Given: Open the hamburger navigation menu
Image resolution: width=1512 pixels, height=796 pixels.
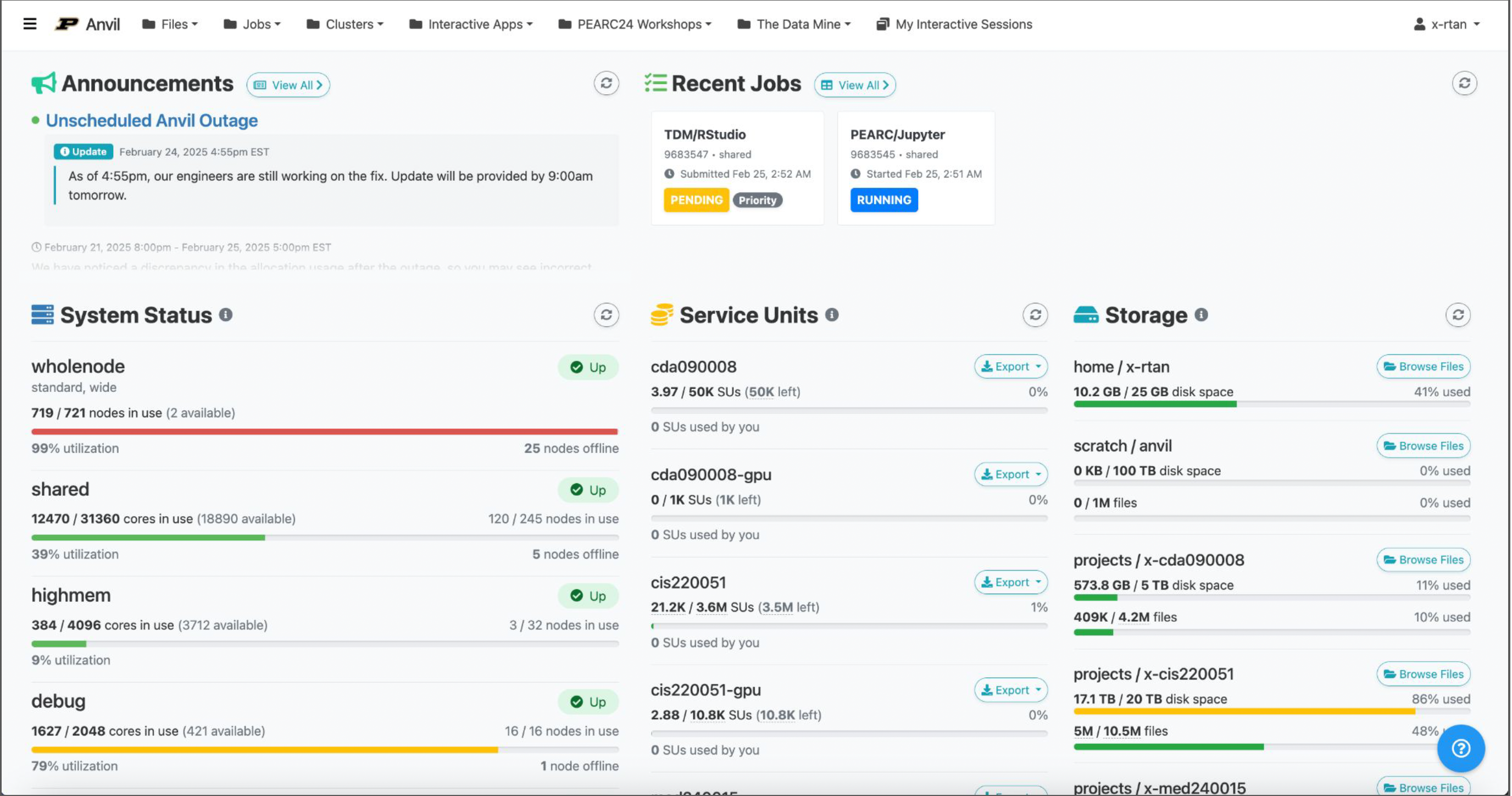Looking at the screenshot, I should pyautogui.click(x=30, y=24).
